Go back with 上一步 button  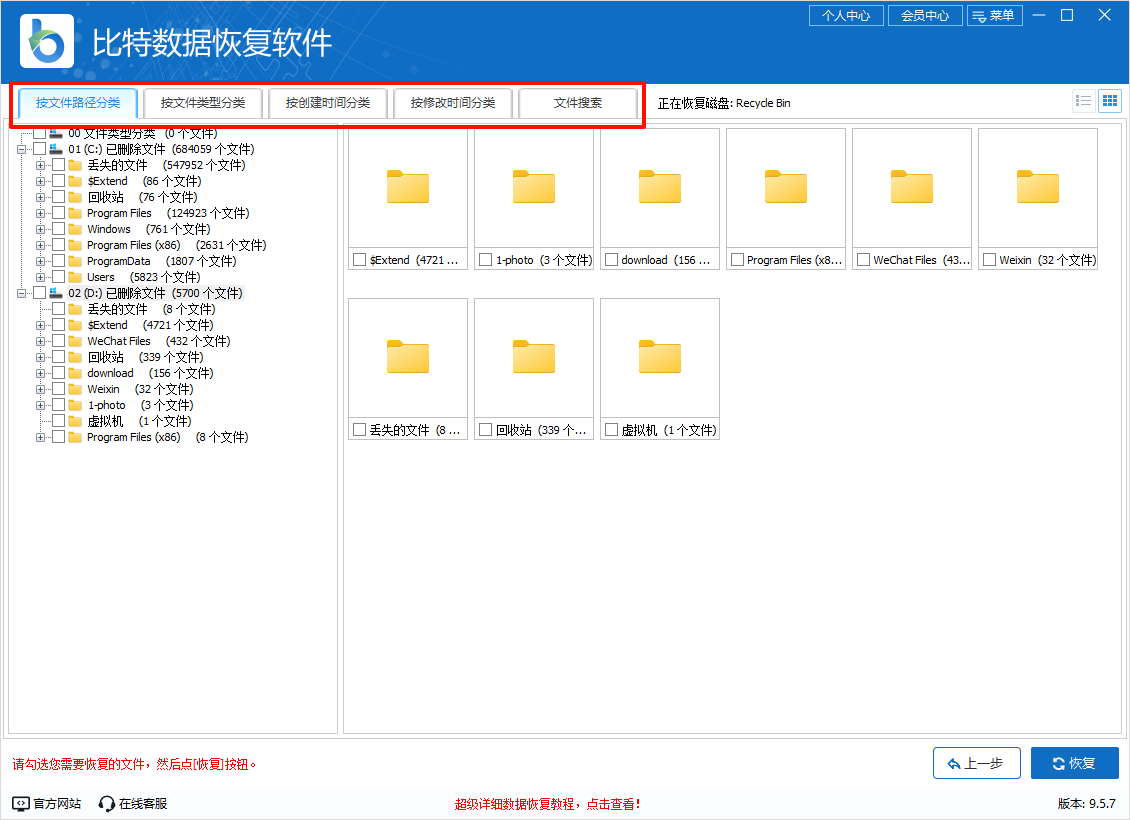tap(976, 763)
